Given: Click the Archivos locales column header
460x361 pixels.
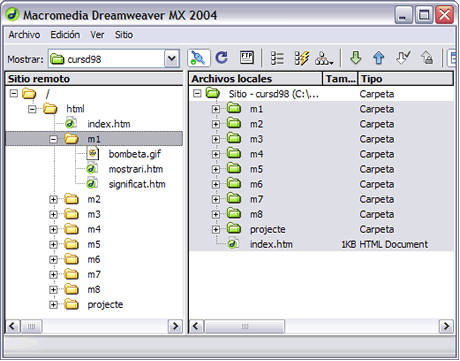Looking at the screenshot, I should click(256, 79).
